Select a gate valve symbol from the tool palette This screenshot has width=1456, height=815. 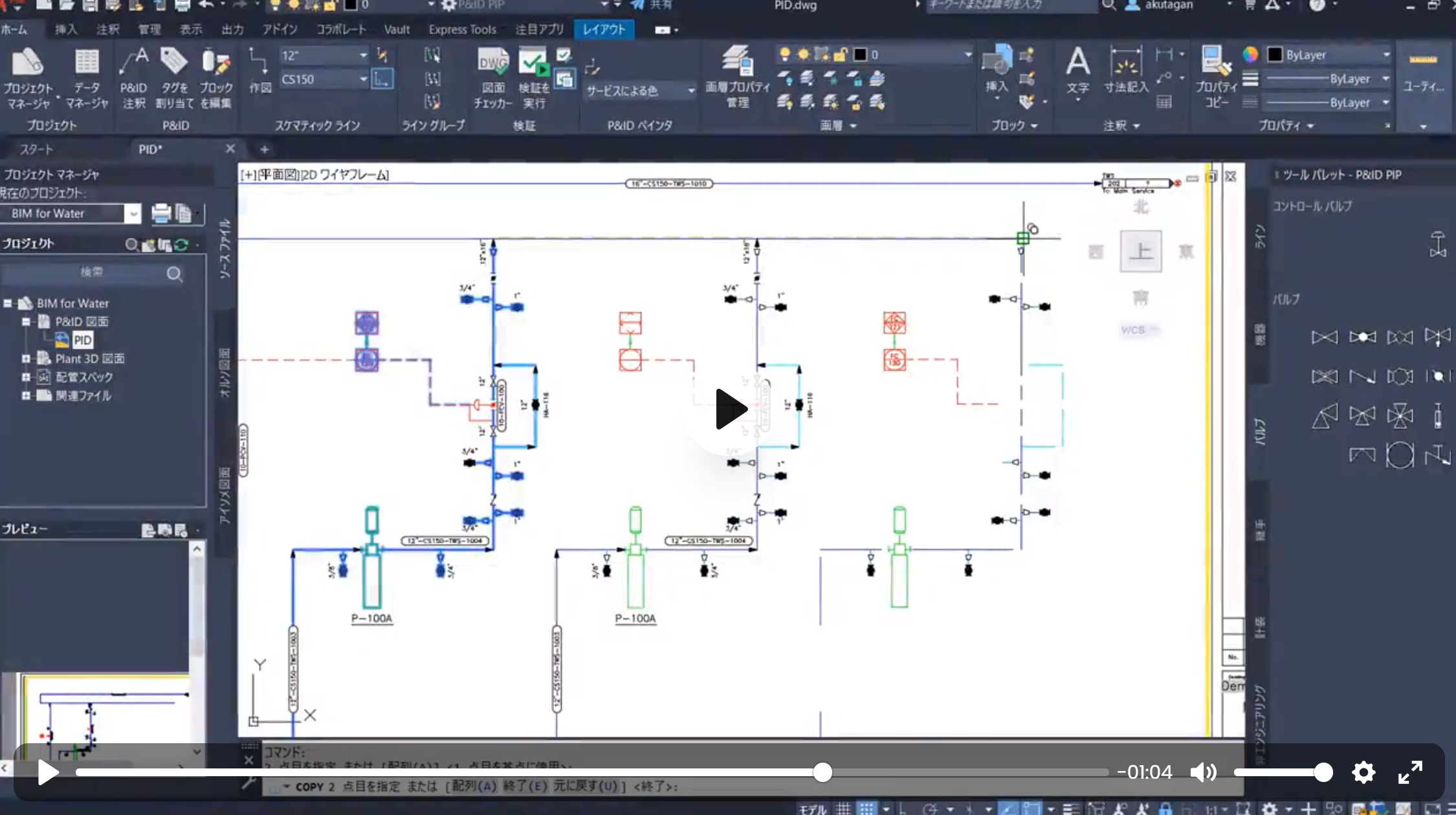[1325, 336]
